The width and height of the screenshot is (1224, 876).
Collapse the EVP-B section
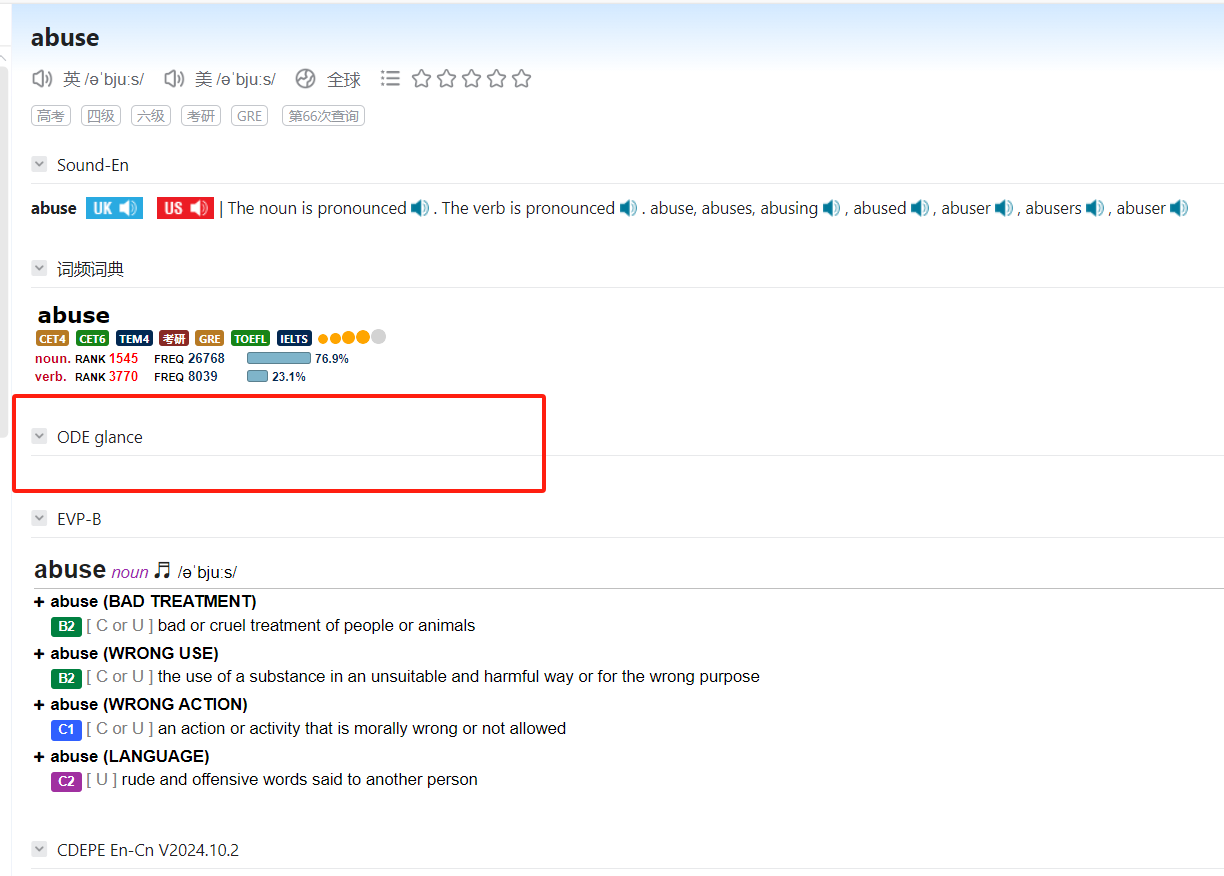click(39, 518)
